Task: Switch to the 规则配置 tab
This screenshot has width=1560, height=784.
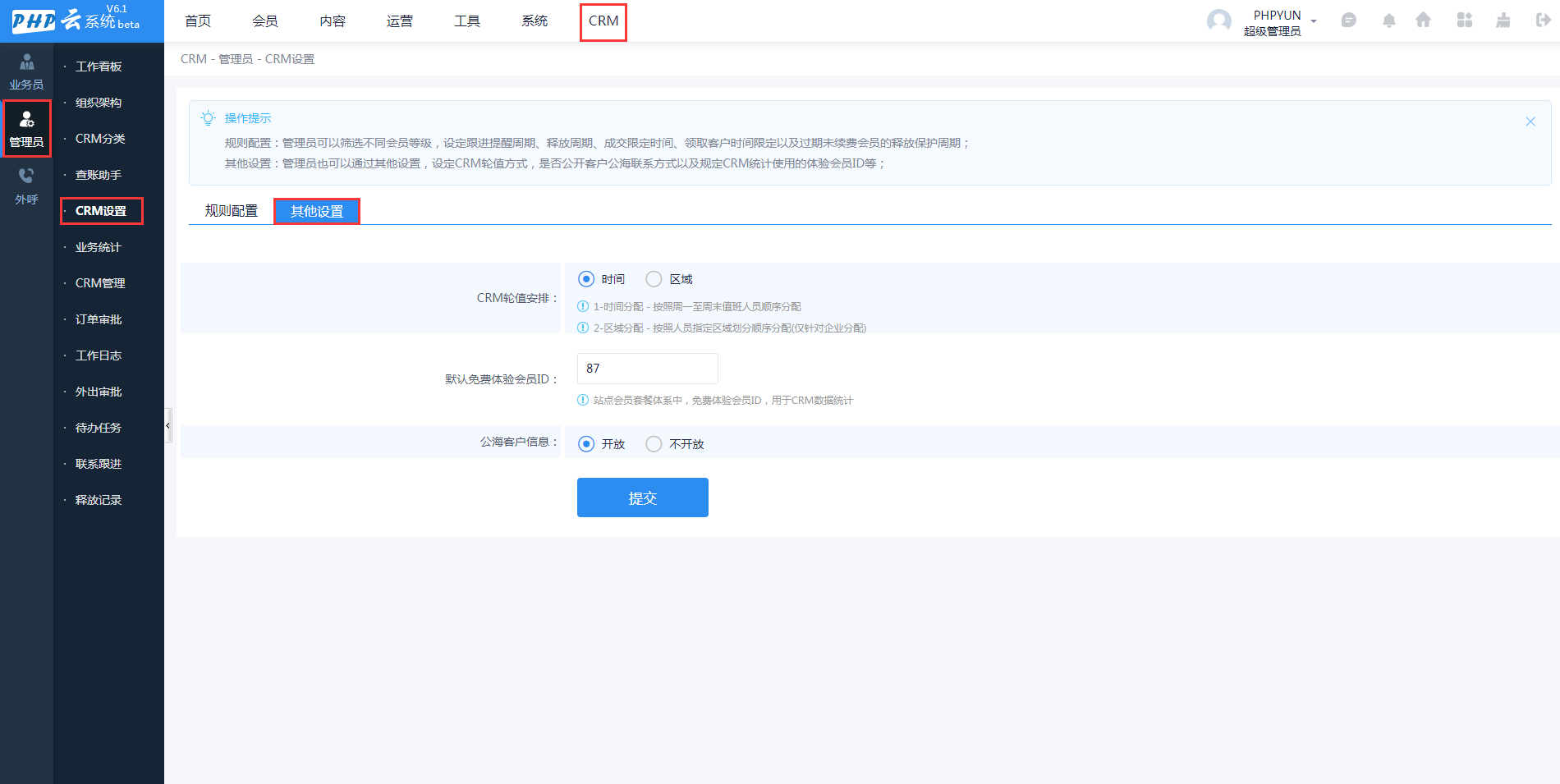Action: pos(231,211)
